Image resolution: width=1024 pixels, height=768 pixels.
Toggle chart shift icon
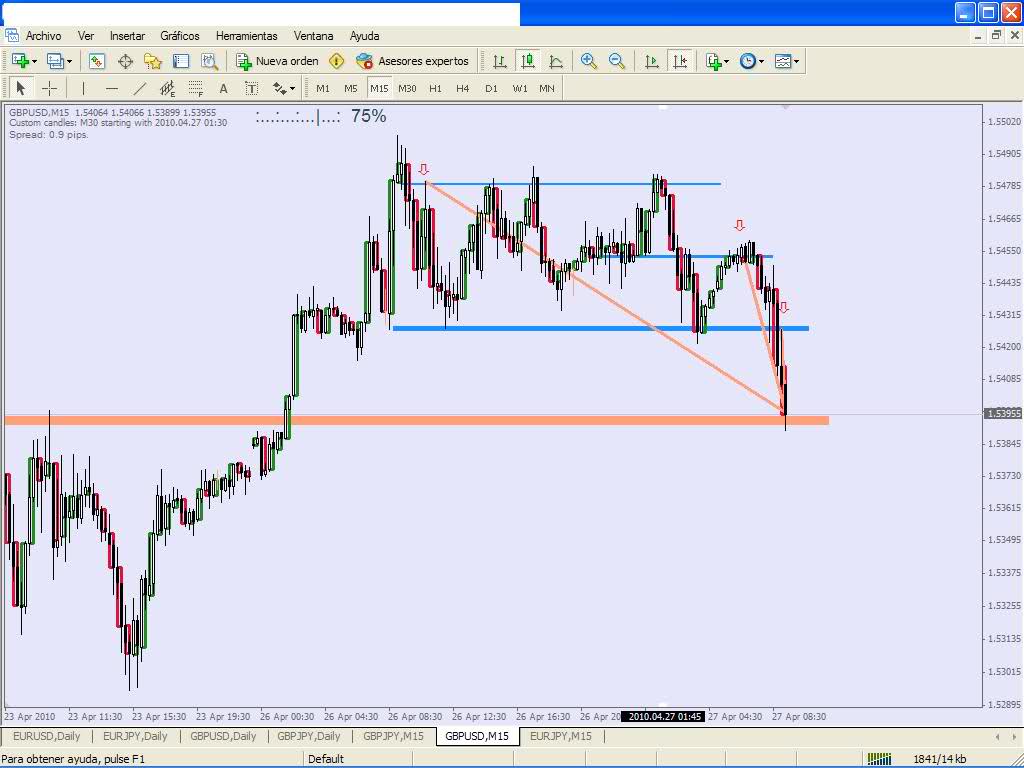tap(680, 61)
